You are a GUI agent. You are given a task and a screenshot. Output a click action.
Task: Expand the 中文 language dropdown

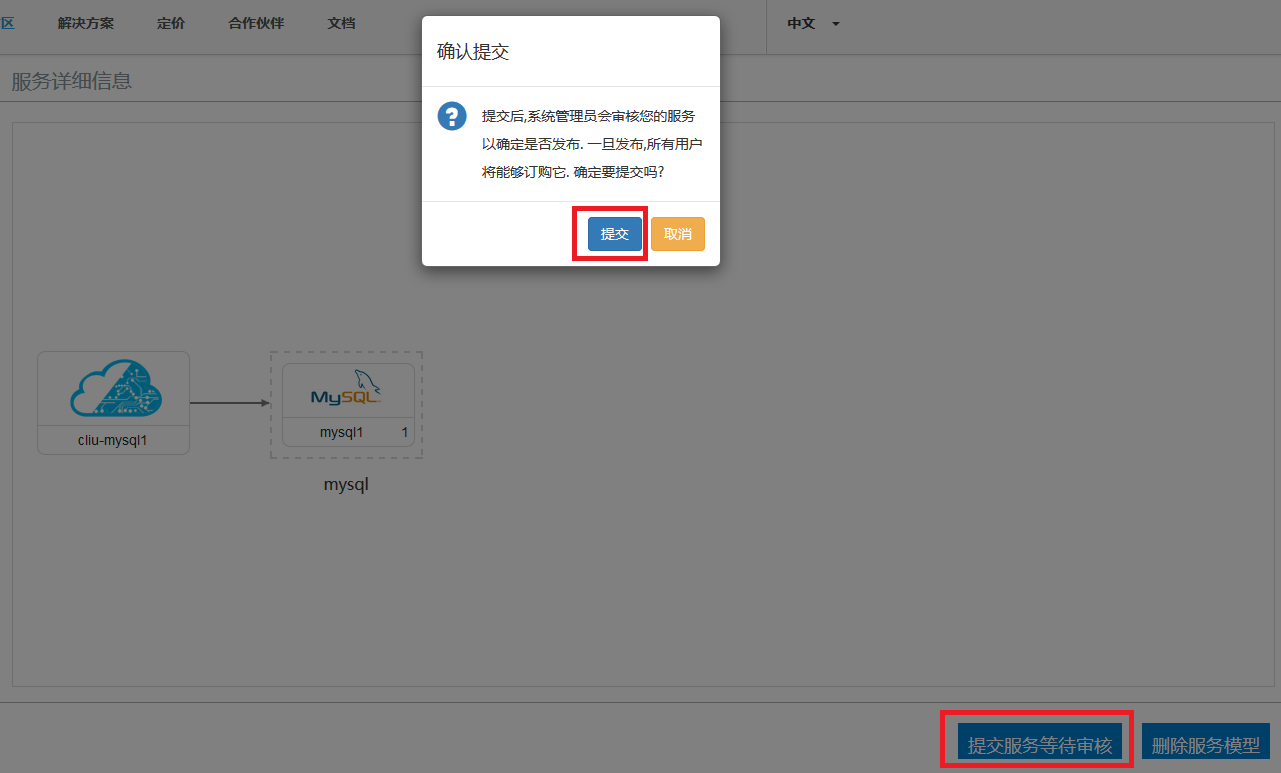pos(813,23)
